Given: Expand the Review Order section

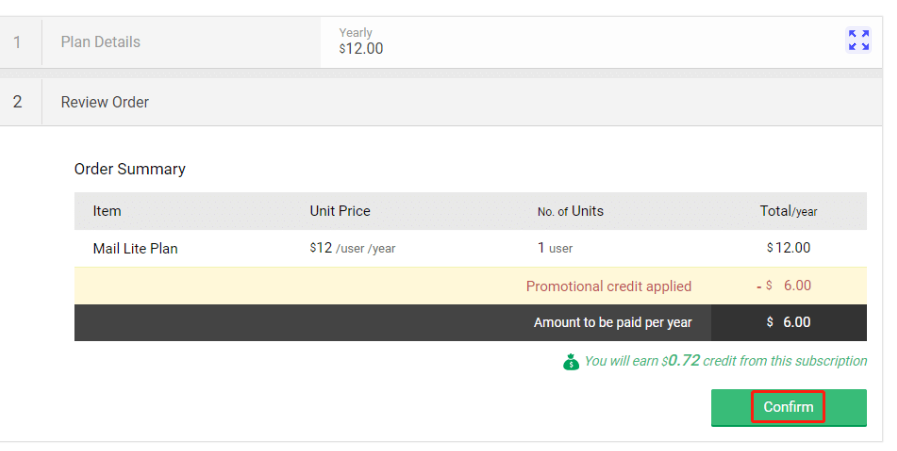Looking at the screenshot, I should click(x=441, y=102).
